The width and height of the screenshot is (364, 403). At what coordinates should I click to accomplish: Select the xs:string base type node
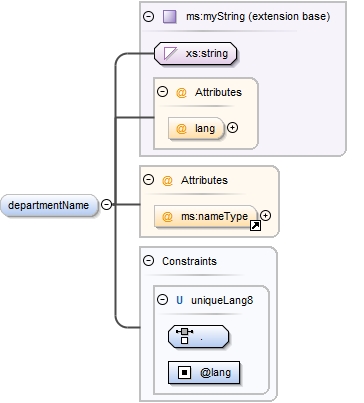tap(195, 53)
